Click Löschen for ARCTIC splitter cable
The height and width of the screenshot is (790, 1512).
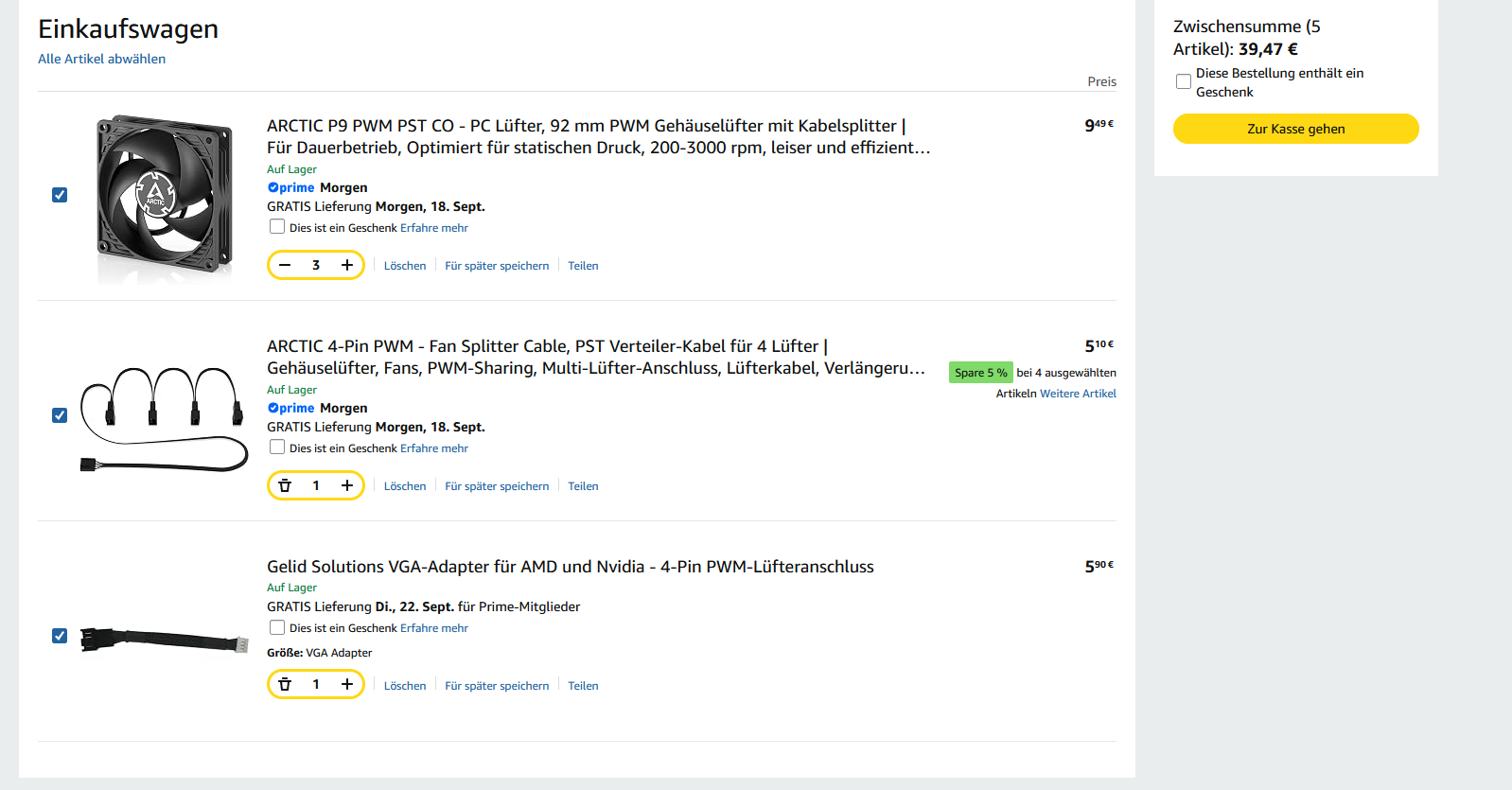coord(405,486)
